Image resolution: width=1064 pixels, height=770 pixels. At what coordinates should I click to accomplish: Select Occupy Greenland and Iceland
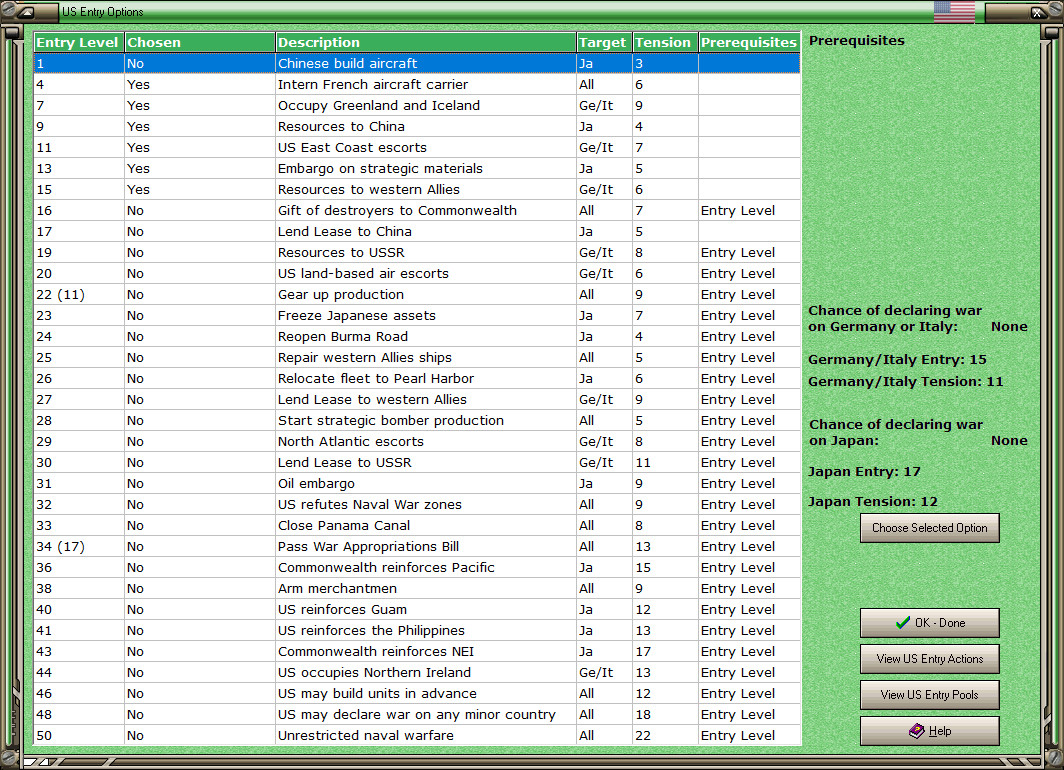click(417, 105)
